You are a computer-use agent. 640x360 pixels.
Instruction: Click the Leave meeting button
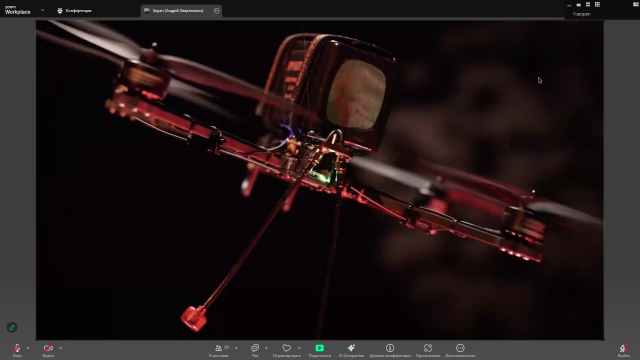pyautogui.click(x=623, y=350)
